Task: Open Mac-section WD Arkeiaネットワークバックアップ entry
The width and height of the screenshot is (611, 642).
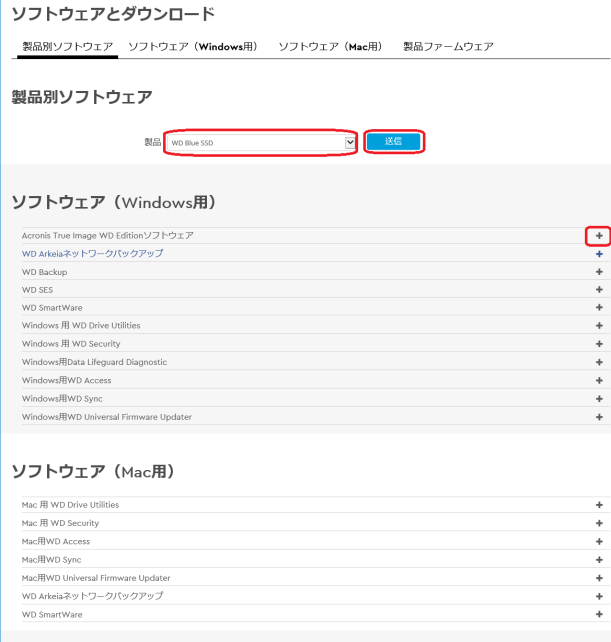Action: [x=93, y=596]
